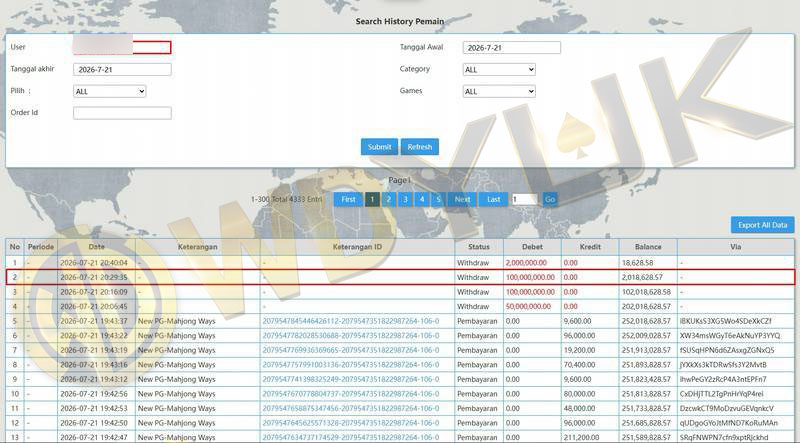Select pagination page 1
800x443 pixels.
click(372, 199)
